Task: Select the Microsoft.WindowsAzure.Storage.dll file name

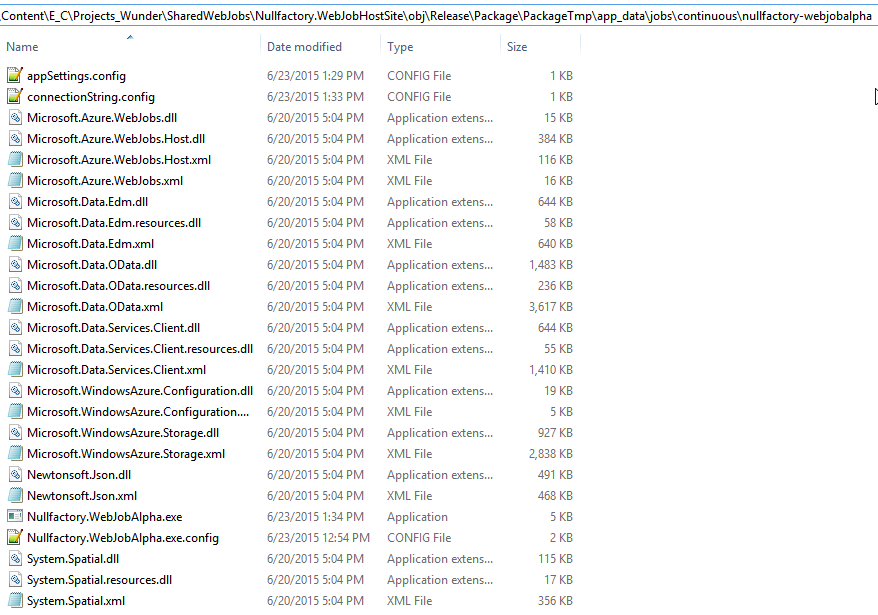Action: [123, 432]
